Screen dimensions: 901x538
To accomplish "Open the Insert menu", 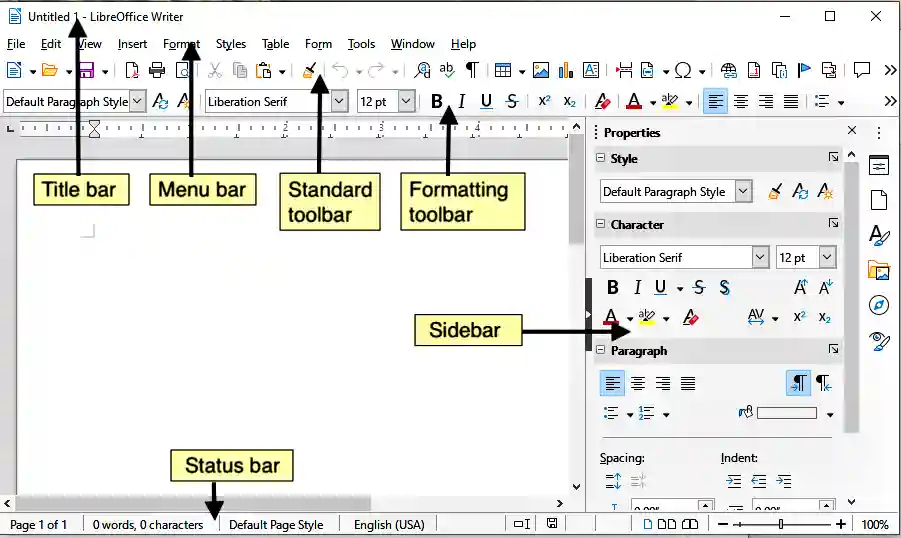I will click(132, 44).
